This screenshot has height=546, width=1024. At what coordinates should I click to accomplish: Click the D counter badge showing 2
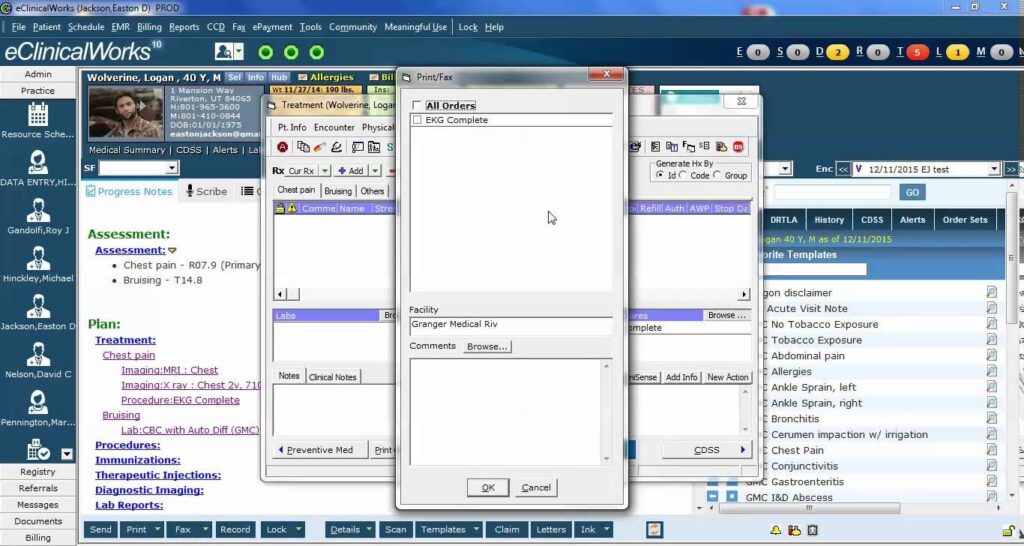point(837,52)
